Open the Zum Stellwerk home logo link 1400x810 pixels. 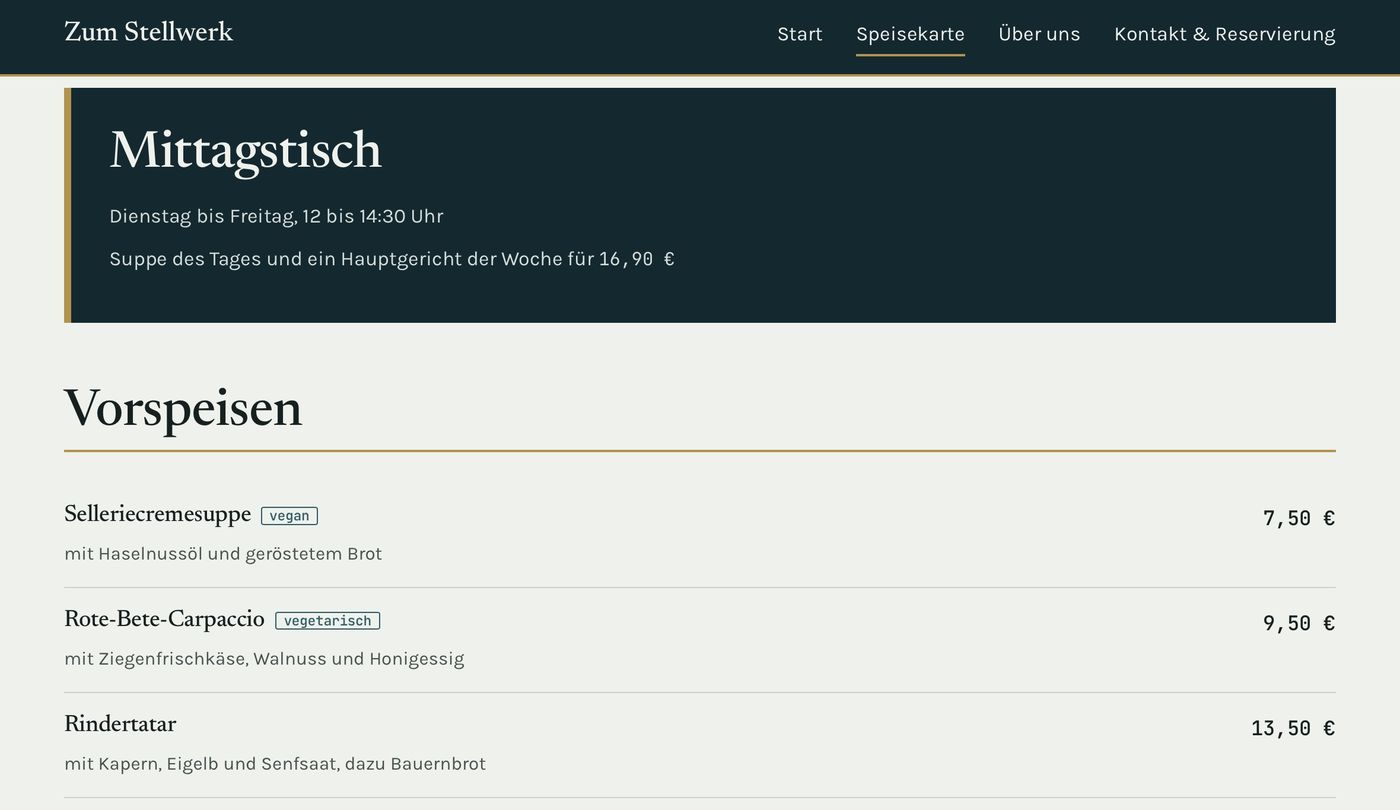(x=148, y=32)
